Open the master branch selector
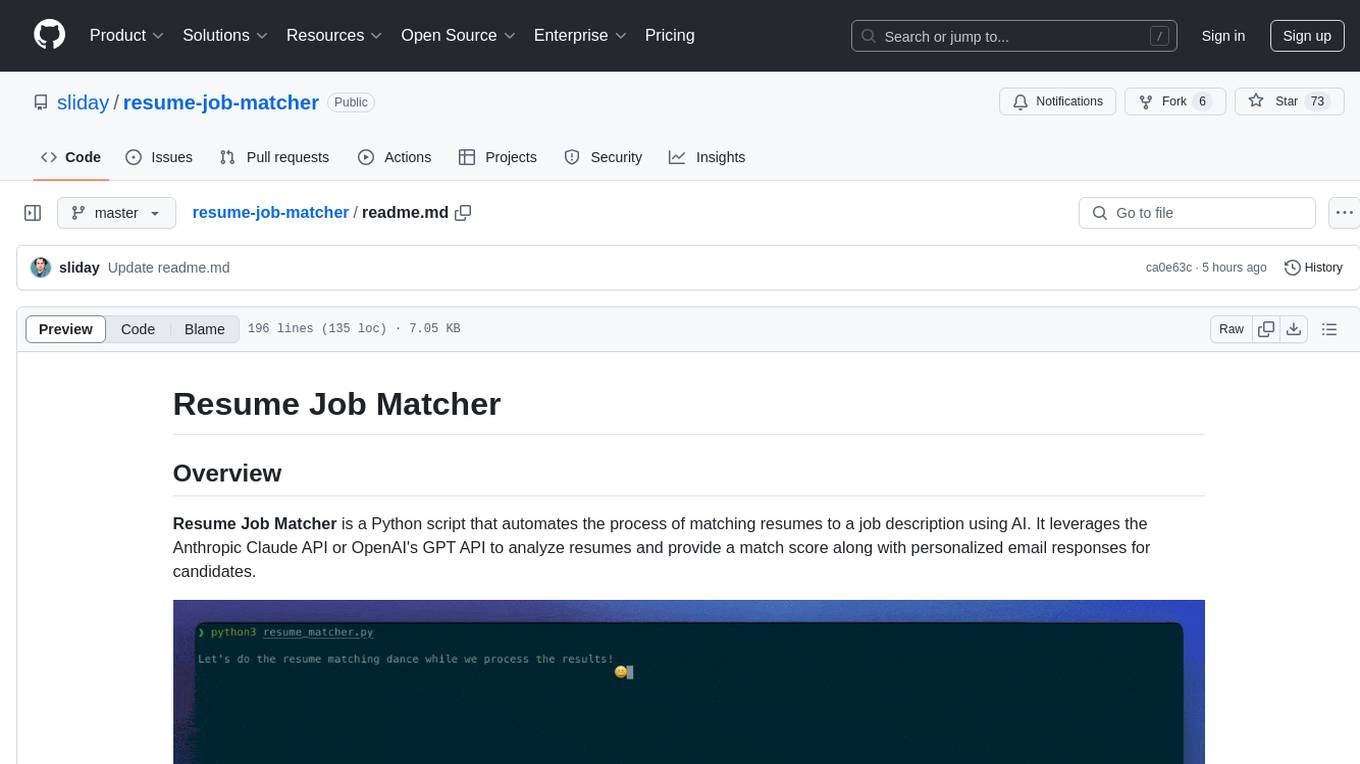1360x764 pixels. (x=116, y=213)
